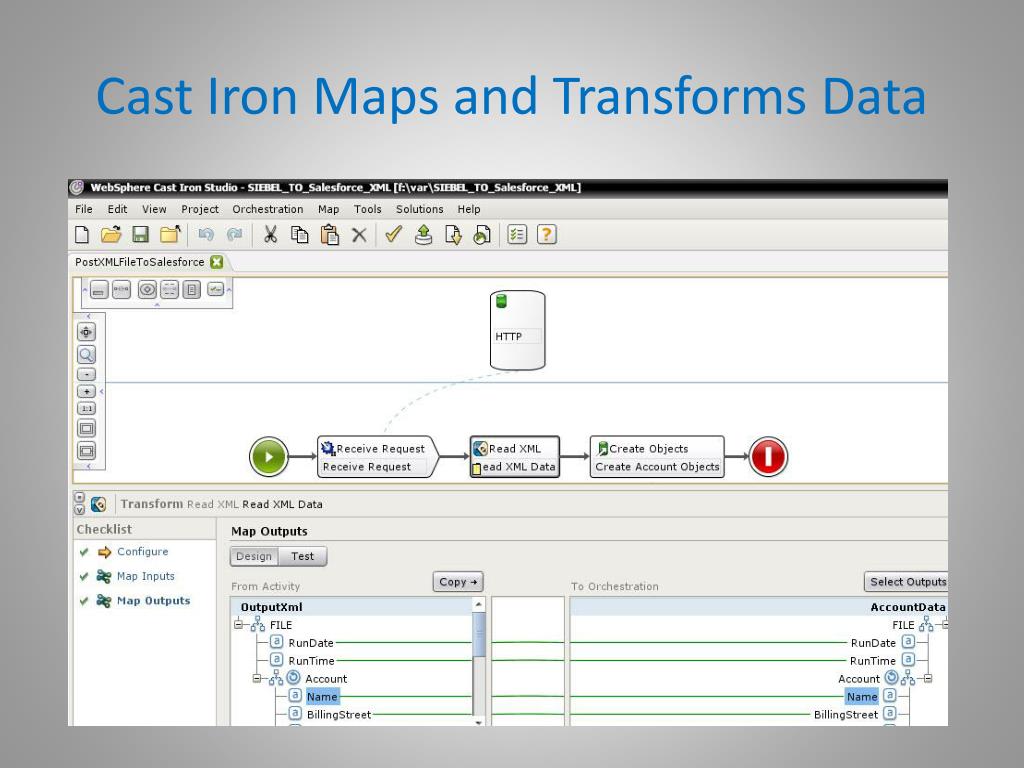Click the document with down arrow toolbar icon
Viewport: 1024px width, 768px height.
(453, 234)
